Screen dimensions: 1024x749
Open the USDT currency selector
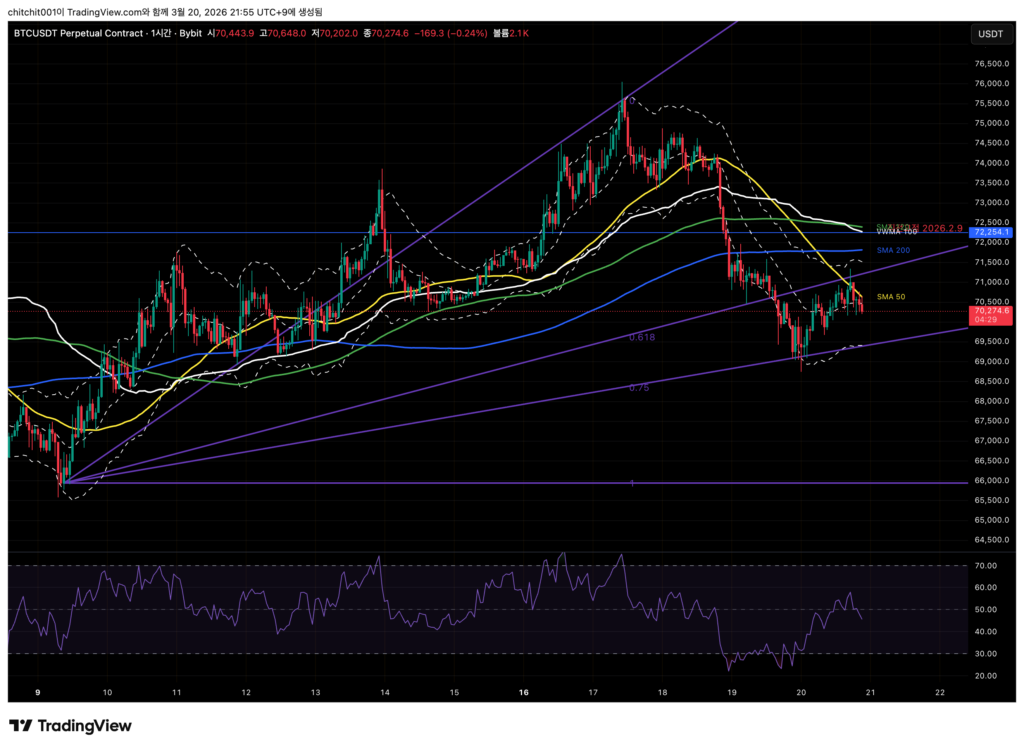point(990,34)
